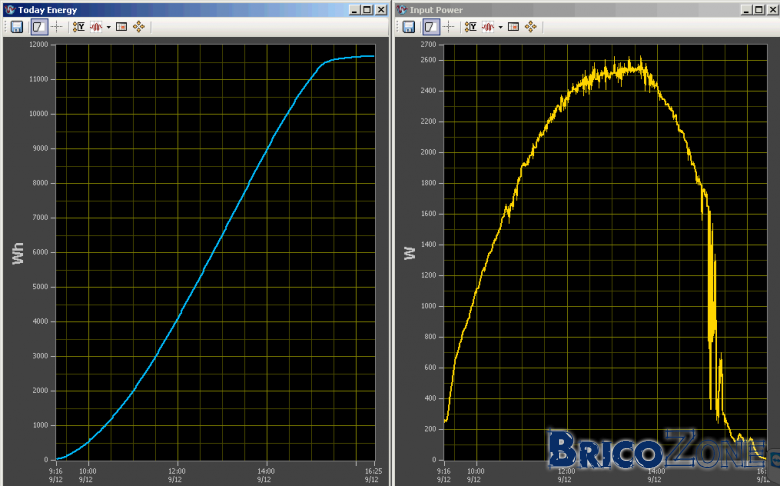Click red waveform icon in Input Power toolbar
Viewport: 780px width, 486px height.
[488, 27]
